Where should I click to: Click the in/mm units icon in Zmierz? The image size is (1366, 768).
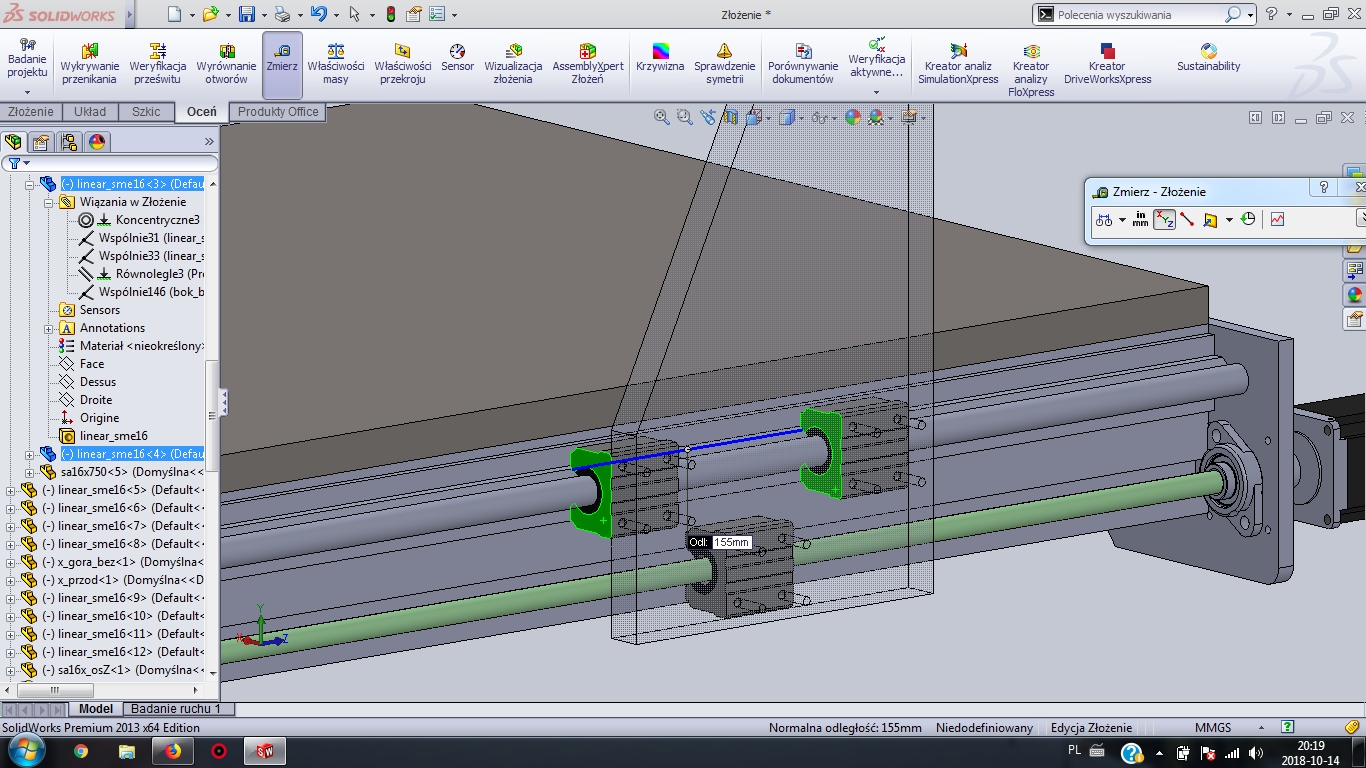coord(1140,220)
